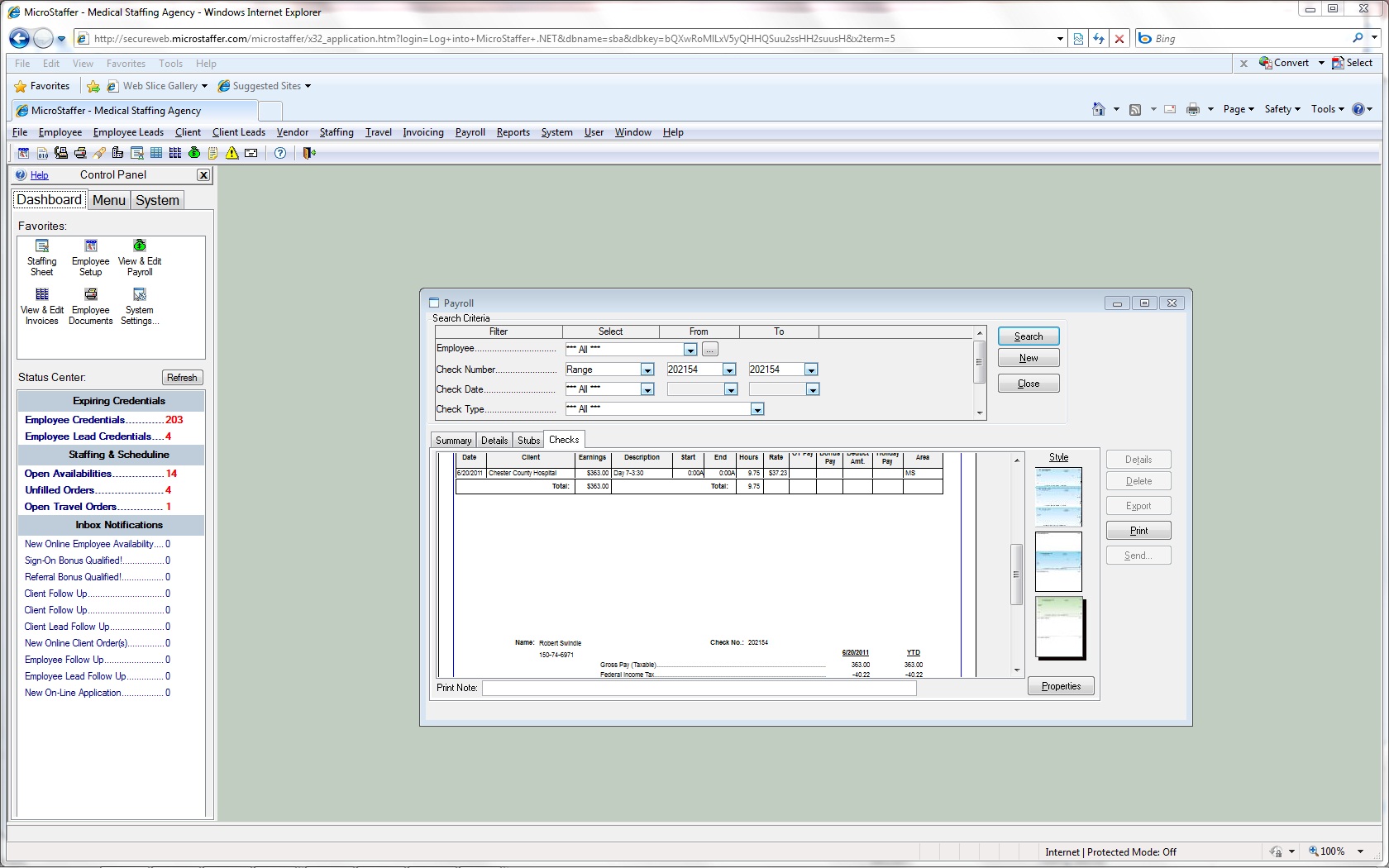
Task: Switch to the Menu tab in Control Panel
Action: 108,200
